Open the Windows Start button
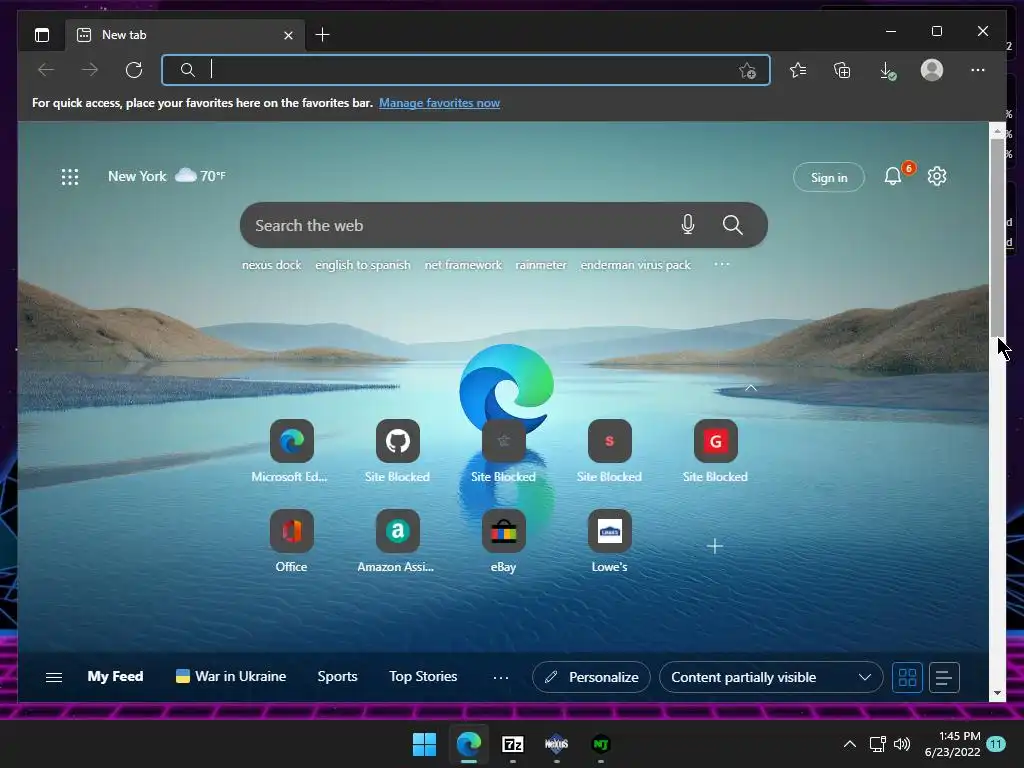This screenshot has height=768, width=1024. coord(424,744)
